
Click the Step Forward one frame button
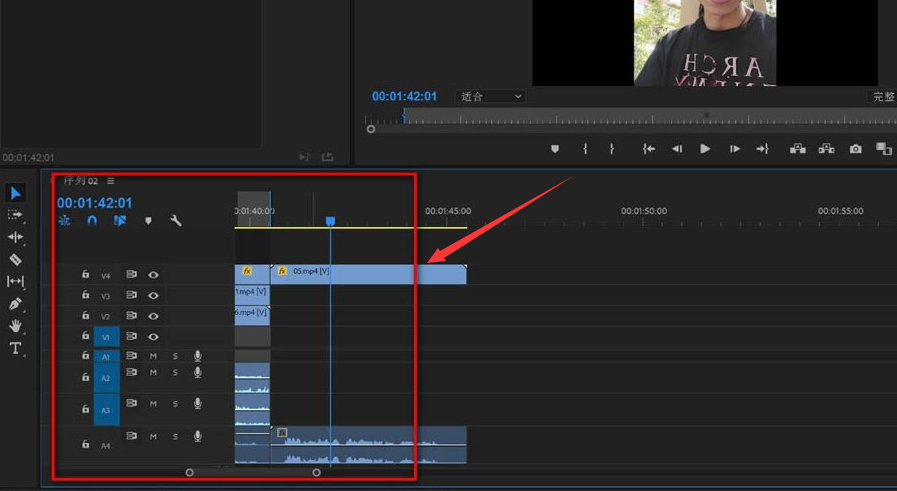click(734, 149)
